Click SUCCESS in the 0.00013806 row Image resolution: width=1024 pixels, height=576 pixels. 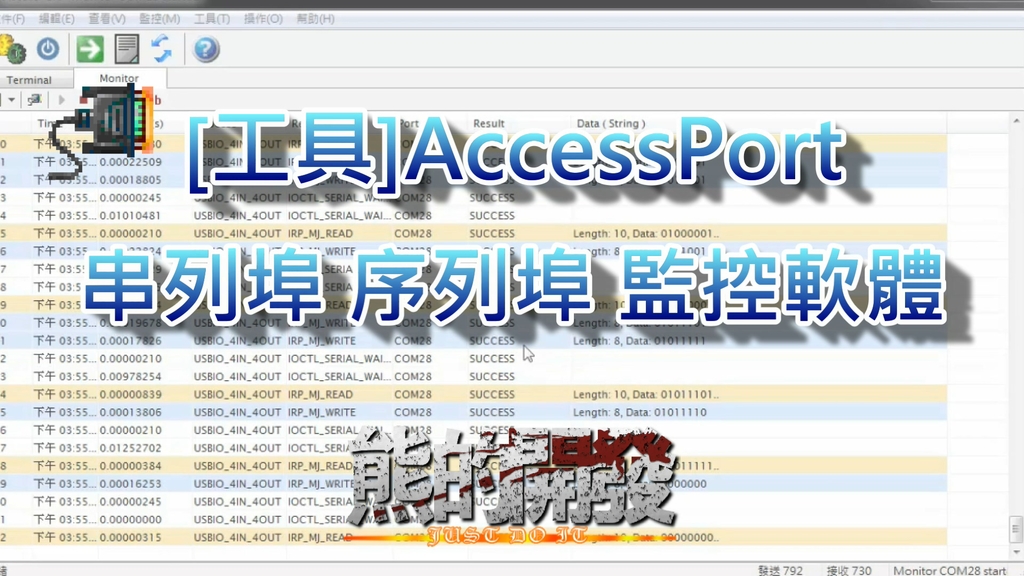(x=492, y=412)
